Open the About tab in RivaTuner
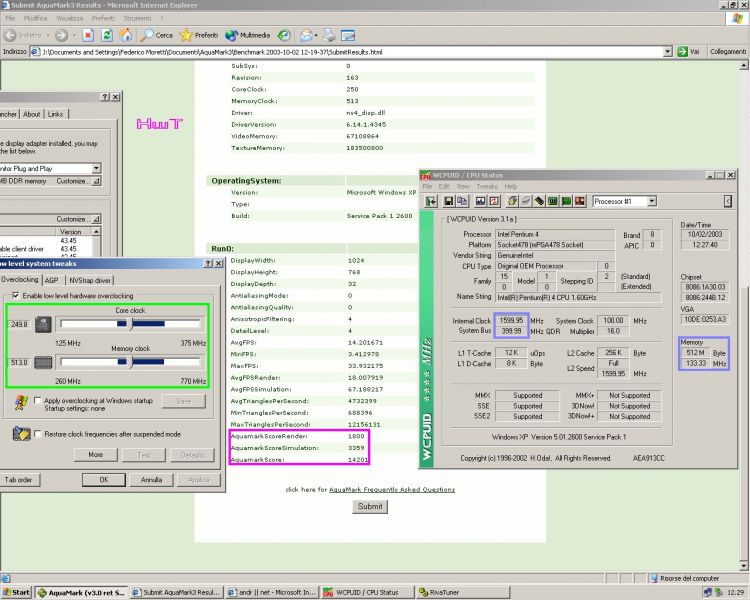 point(32,114)
